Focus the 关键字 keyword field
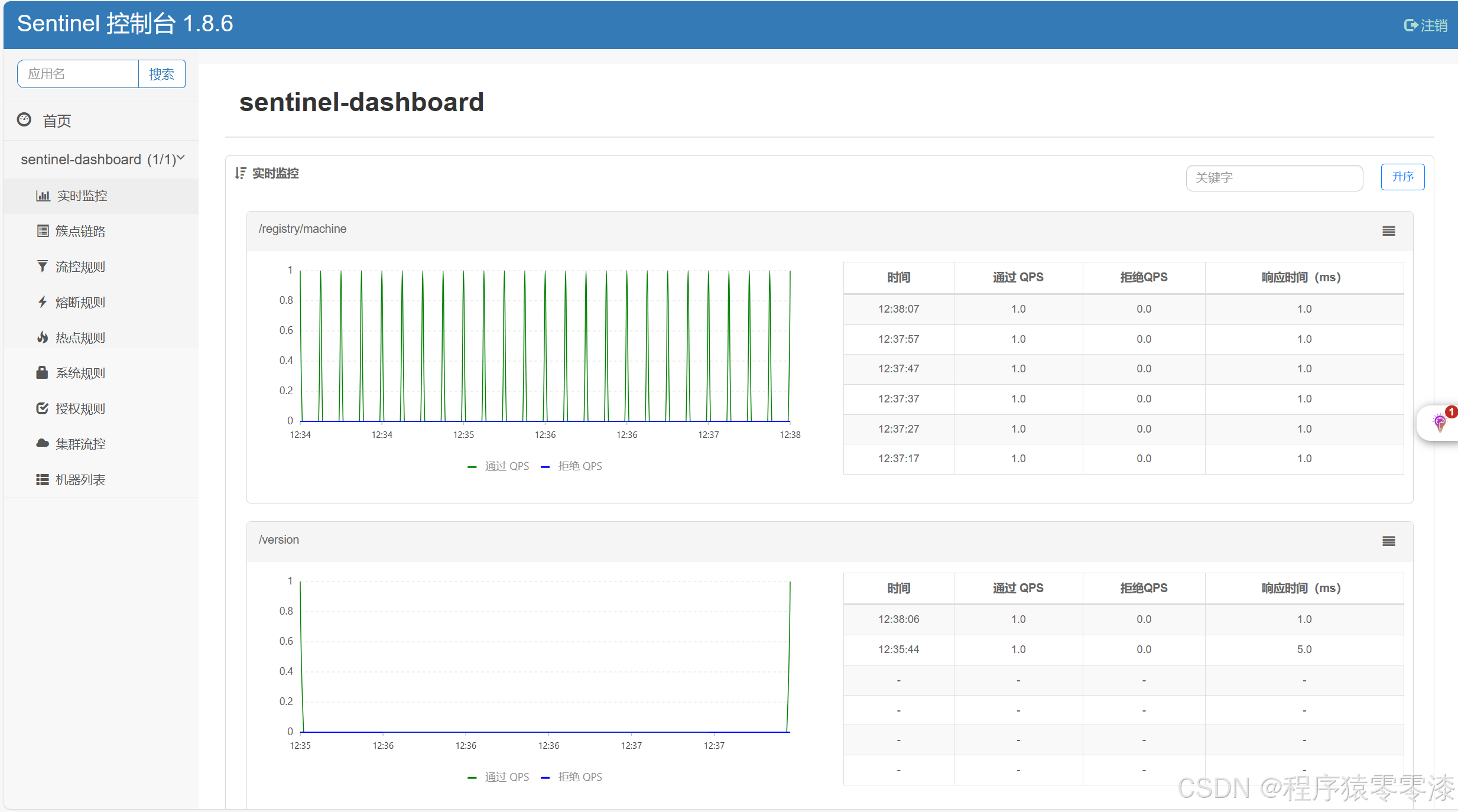The width and height of the screenshot is (1458, 812). click(x=1274, y=177)
